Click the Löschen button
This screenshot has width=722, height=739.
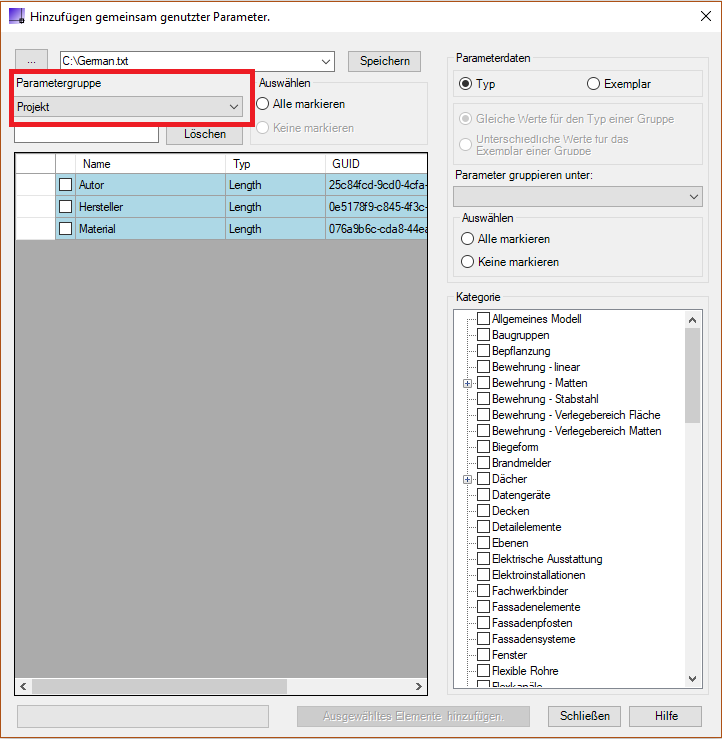click(205, 134)
